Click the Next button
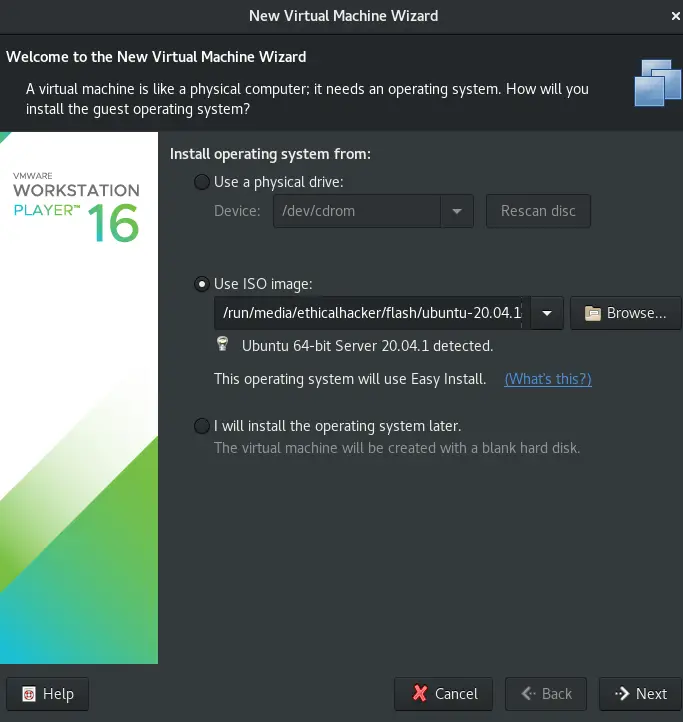 [641, 693]
